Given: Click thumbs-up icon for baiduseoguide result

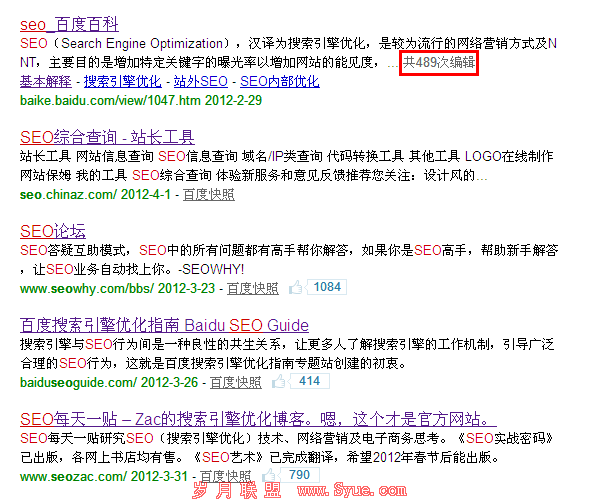Looking at the screenshot, I should 279,382.
